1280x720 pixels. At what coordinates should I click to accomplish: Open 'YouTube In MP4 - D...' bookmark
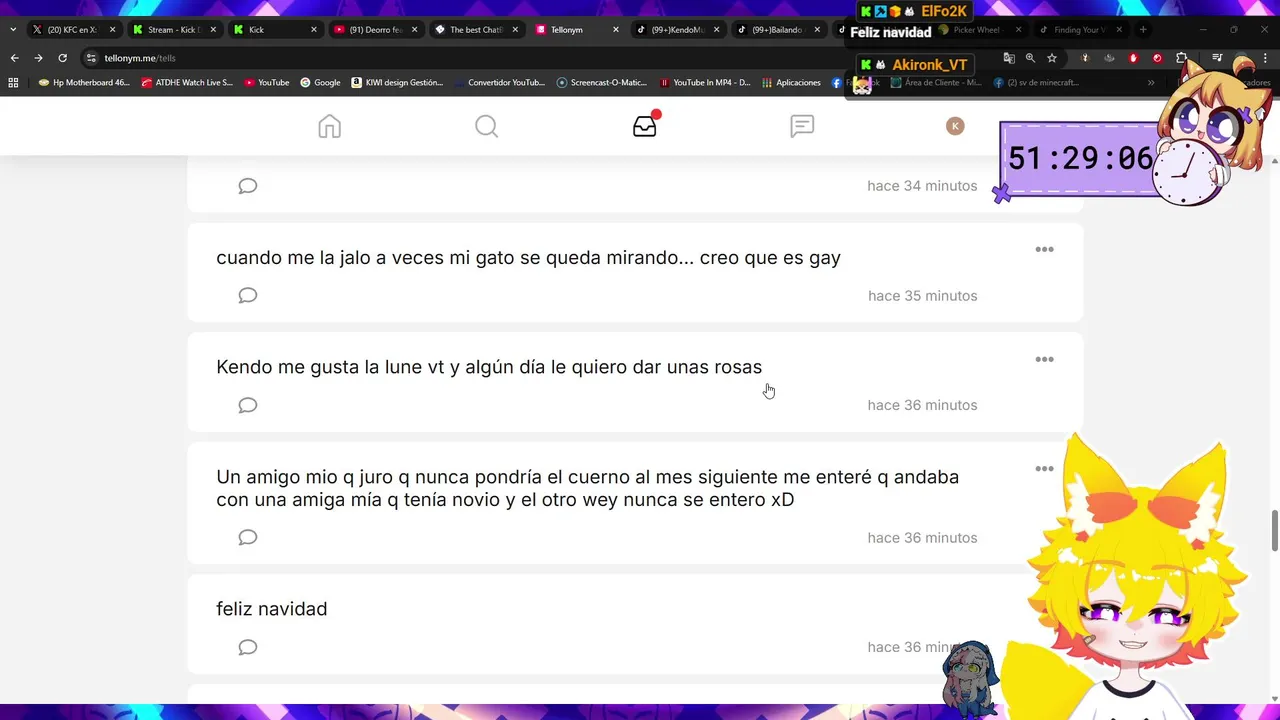(x=704, y=83)
